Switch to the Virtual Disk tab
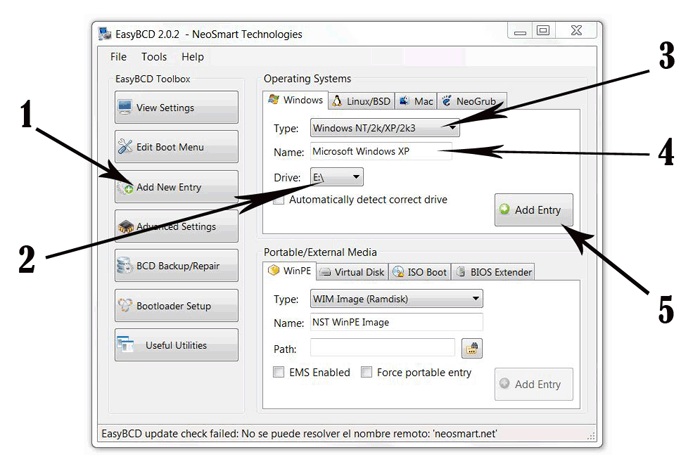Image resolution: width=700 pixels, height=464 pixels. [353, 272]
